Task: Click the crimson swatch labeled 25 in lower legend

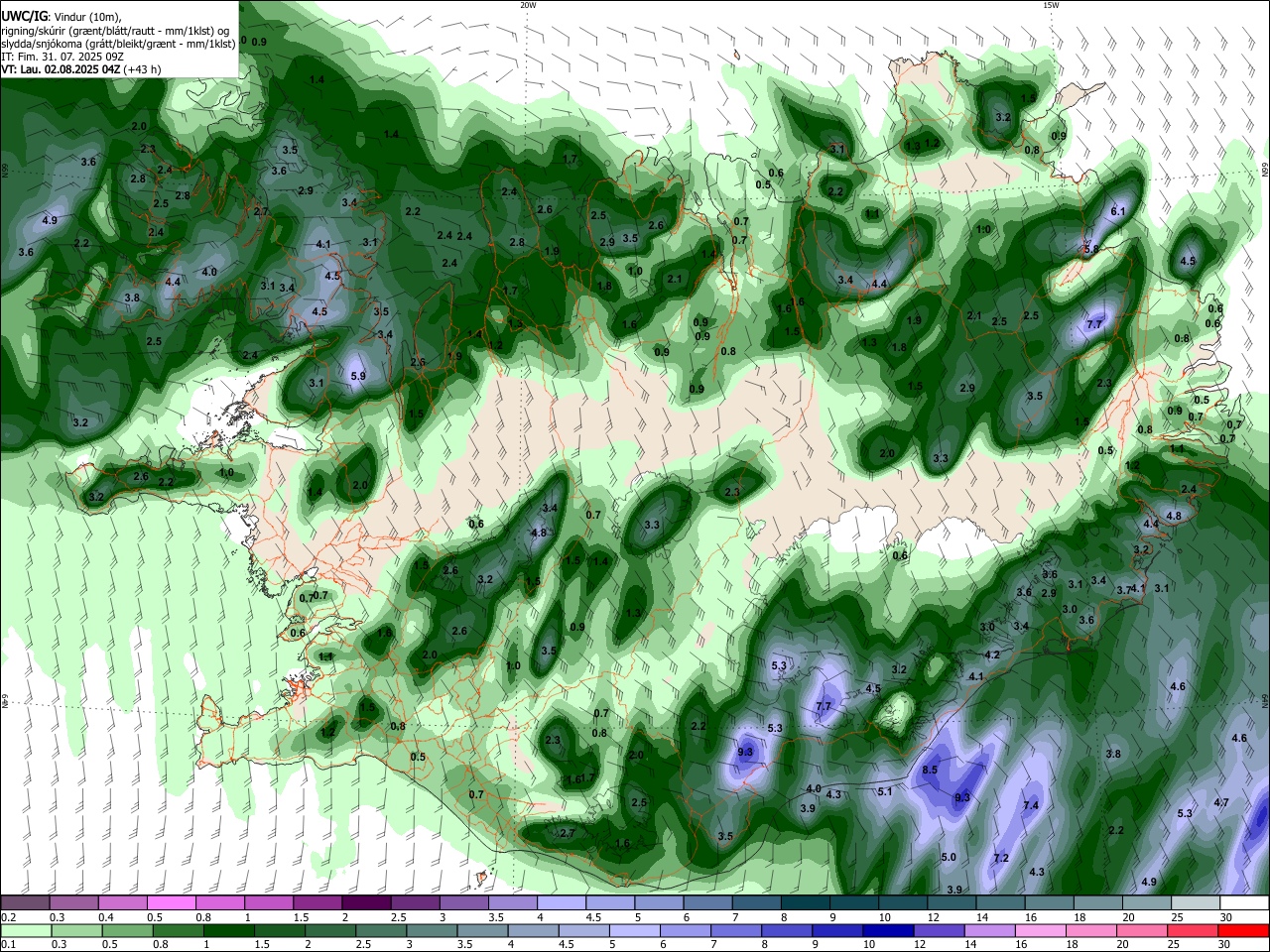Action: tap(1194, 930)
